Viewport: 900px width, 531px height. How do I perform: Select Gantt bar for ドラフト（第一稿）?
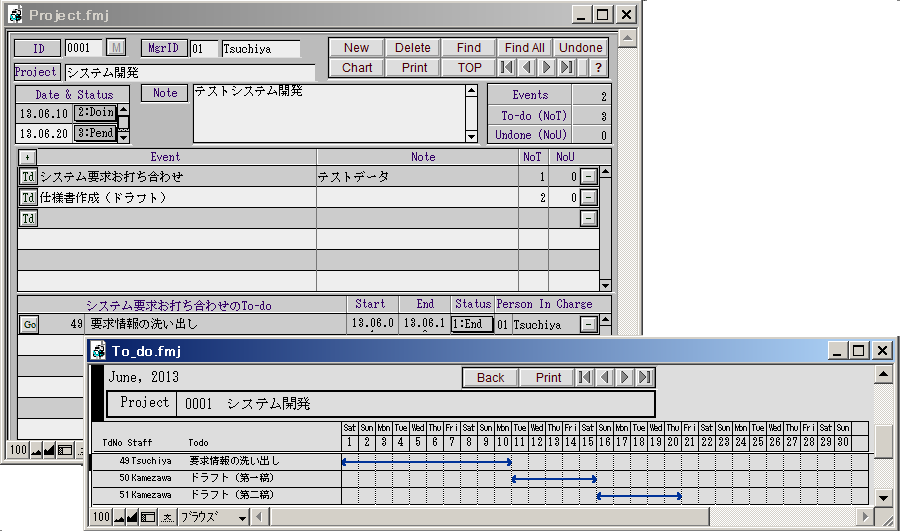tap(554, 479)
